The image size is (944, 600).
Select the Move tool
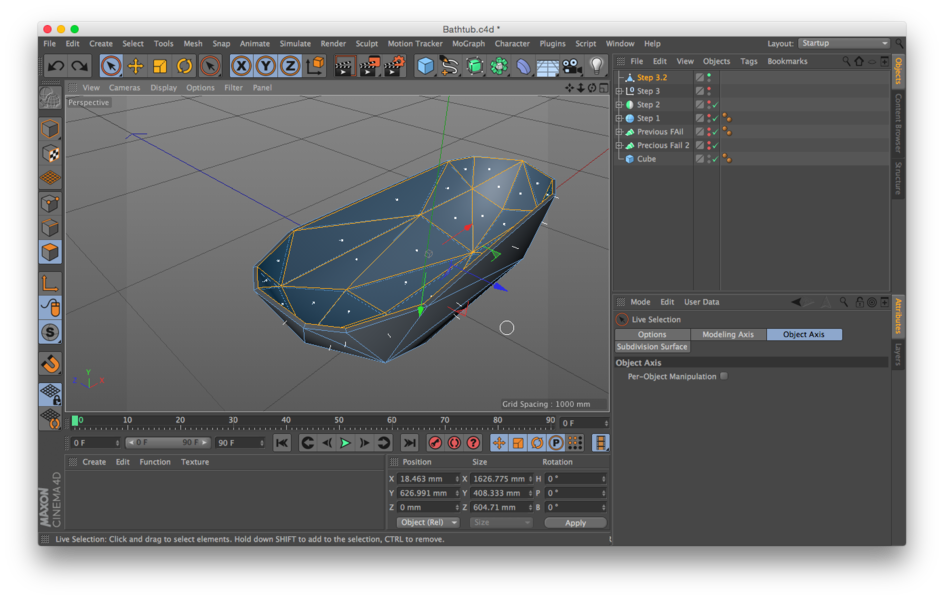tap(135, 66)
